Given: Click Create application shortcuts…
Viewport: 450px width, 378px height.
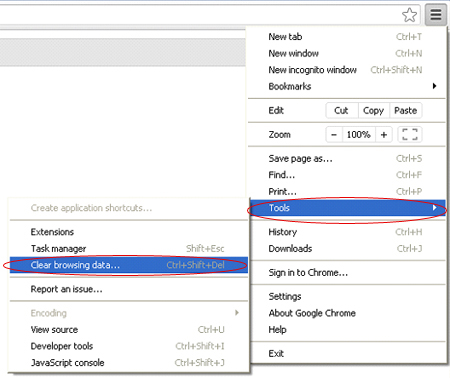Looking at the screenshot, I should coord(129,208).
